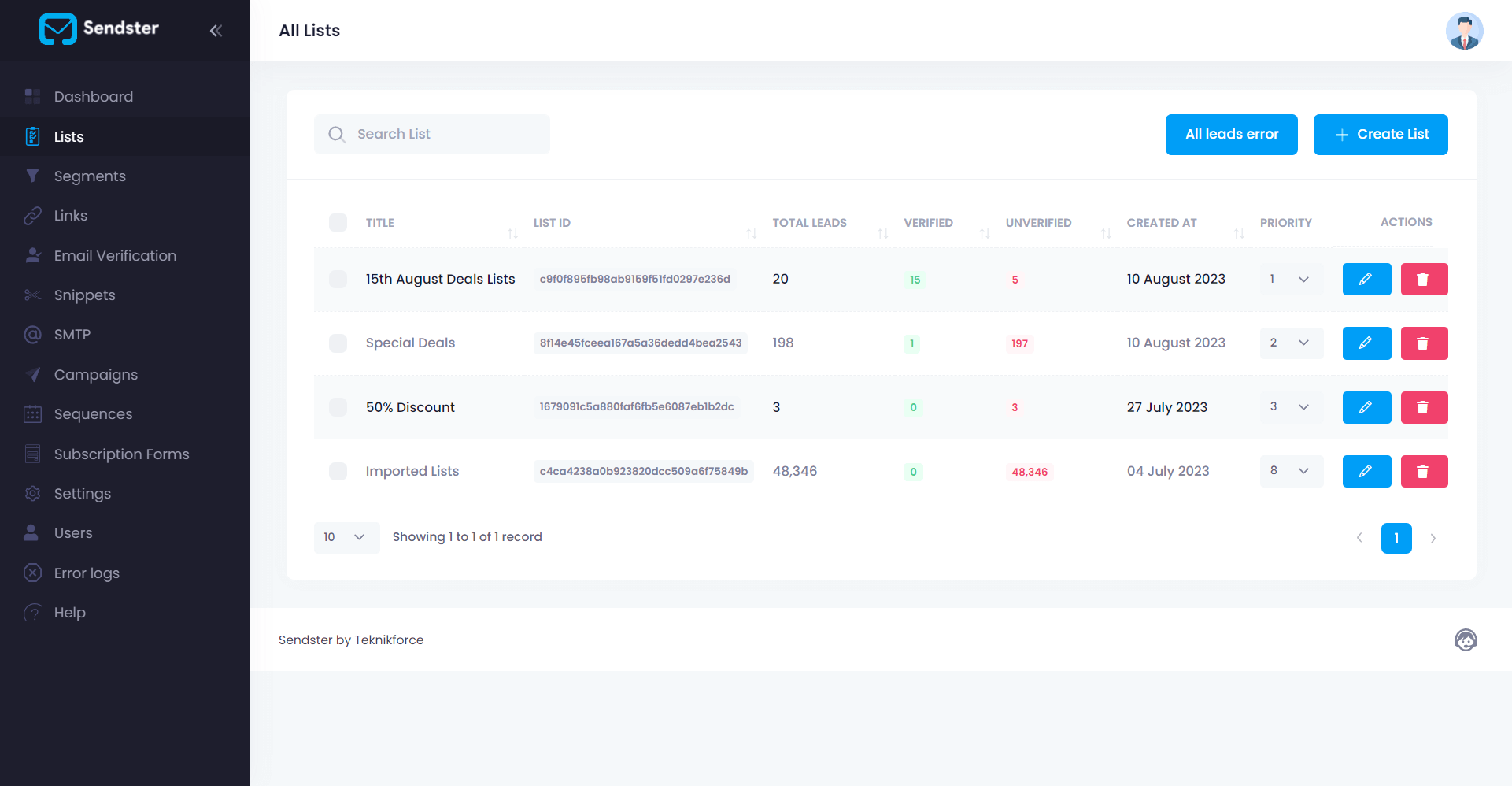Select page 1 in pagination
This screenshot has width=1512, height=786.
1396,539
